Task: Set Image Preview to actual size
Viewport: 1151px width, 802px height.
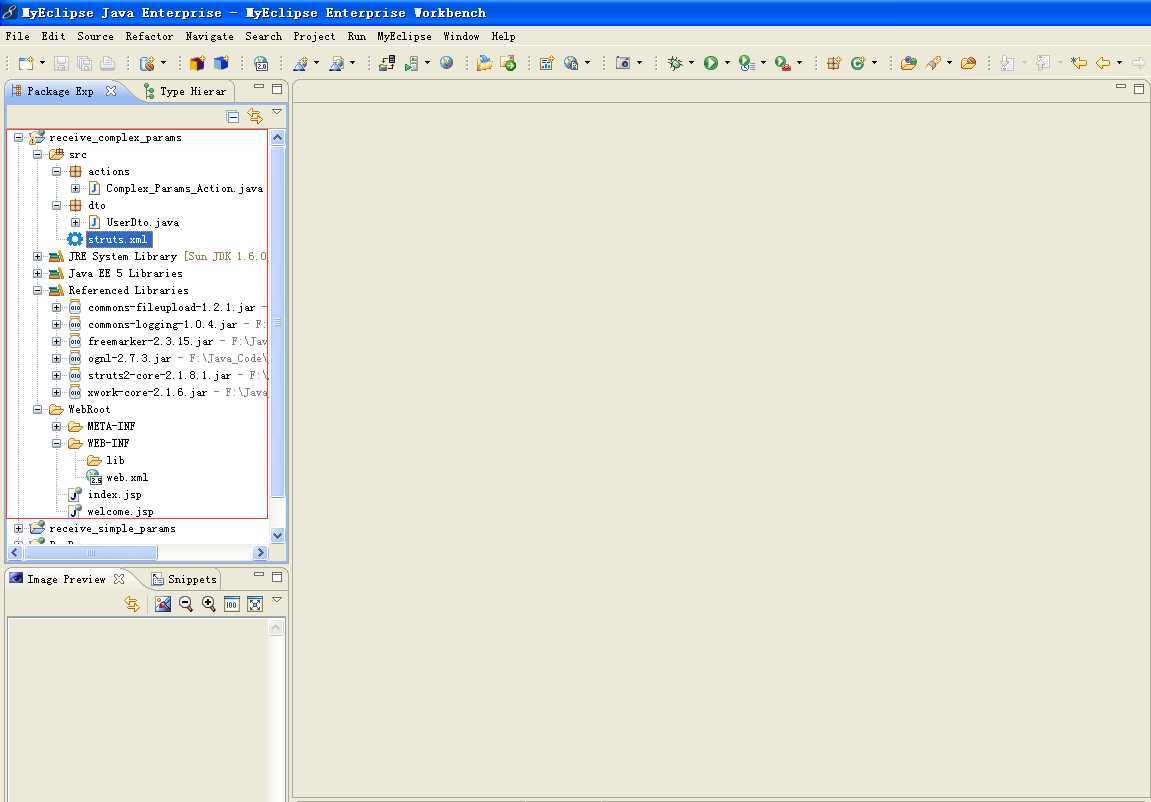Action: [232, 604]
